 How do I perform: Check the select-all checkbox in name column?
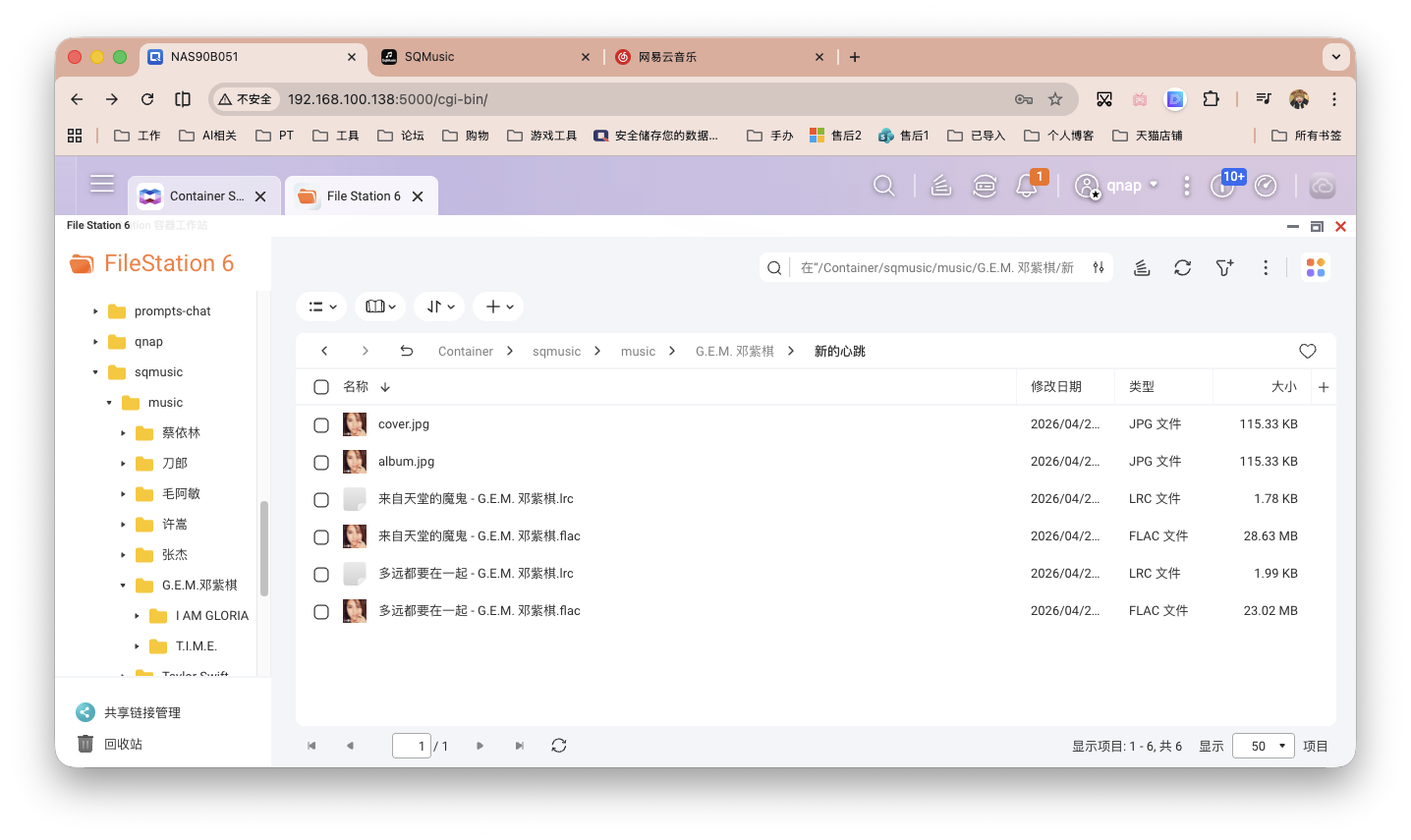[x=321, y=386]
